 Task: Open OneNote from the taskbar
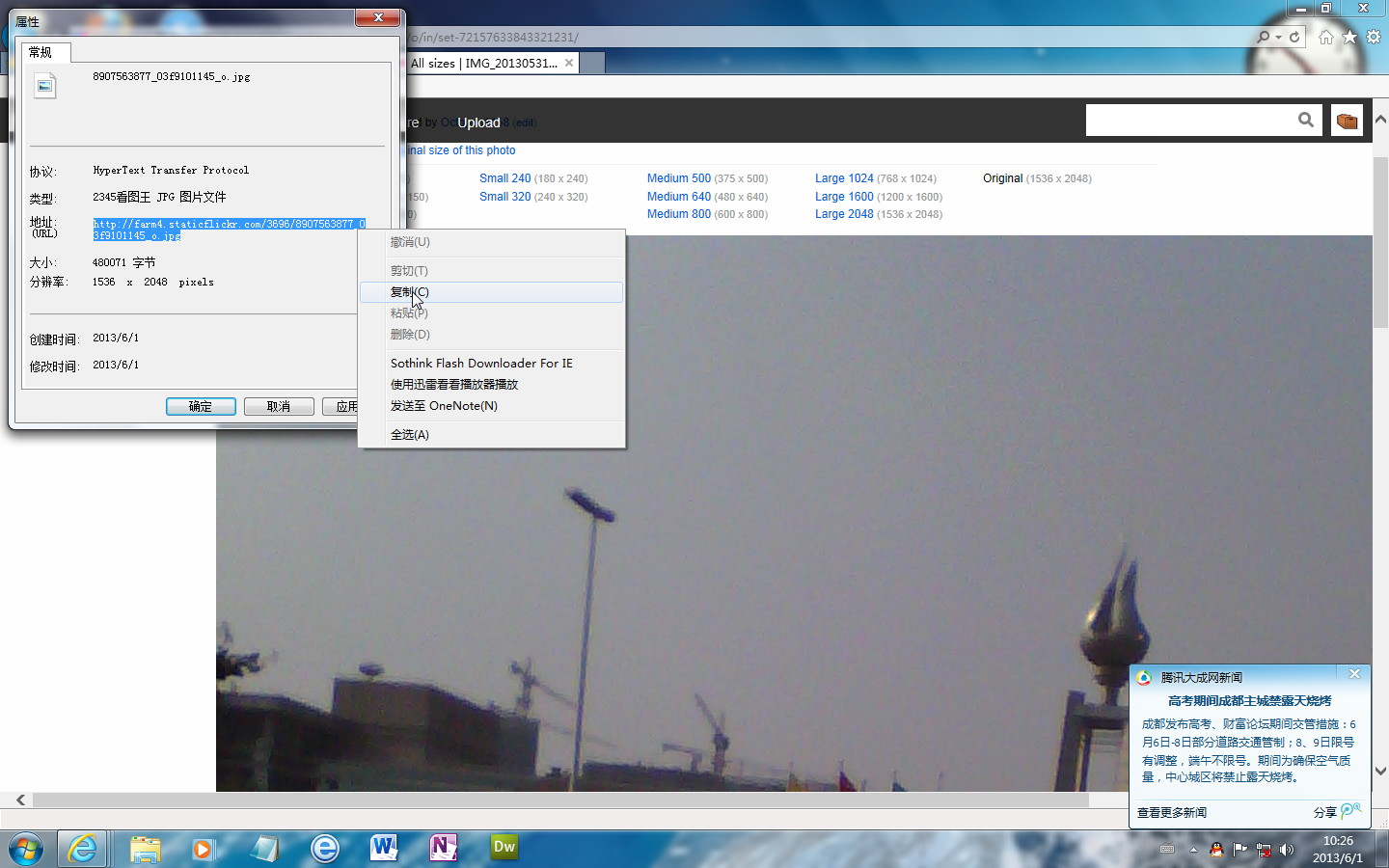443,848
